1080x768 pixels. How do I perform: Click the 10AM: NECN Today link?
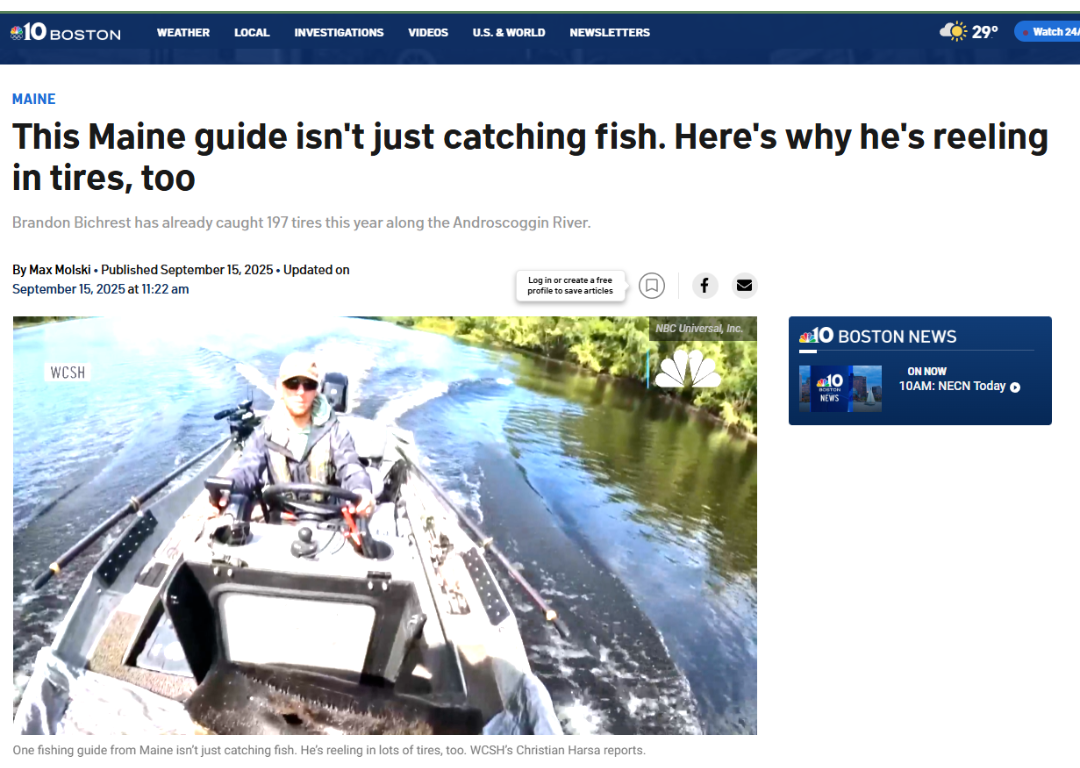tap(952, 386)
